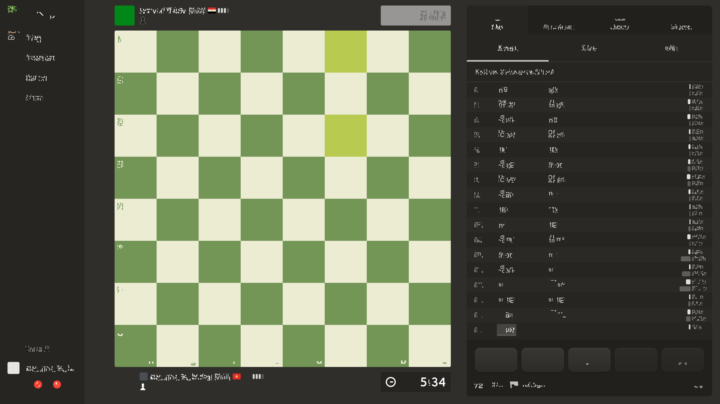The image size is (720, 404).
Task: Click the red flag next to bottom player's name
Action: (237, 376)
